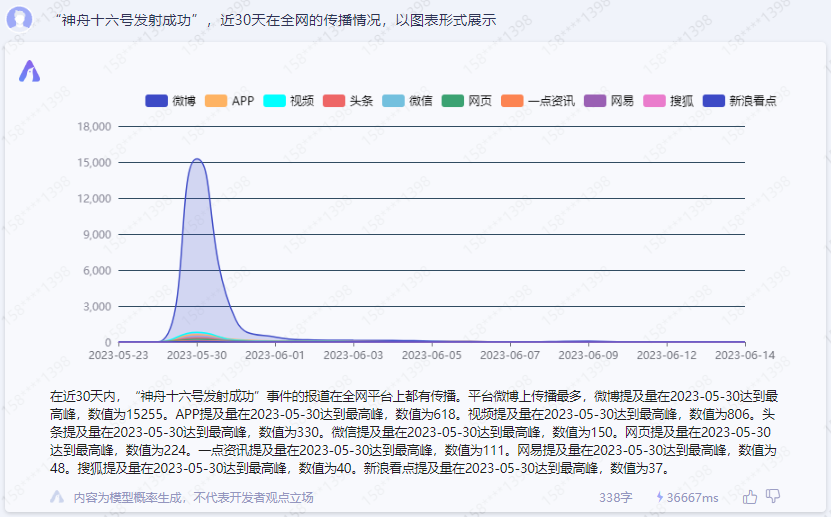
Task: Click the 6,000 y-axis label
Action: [x=97, y=271]
